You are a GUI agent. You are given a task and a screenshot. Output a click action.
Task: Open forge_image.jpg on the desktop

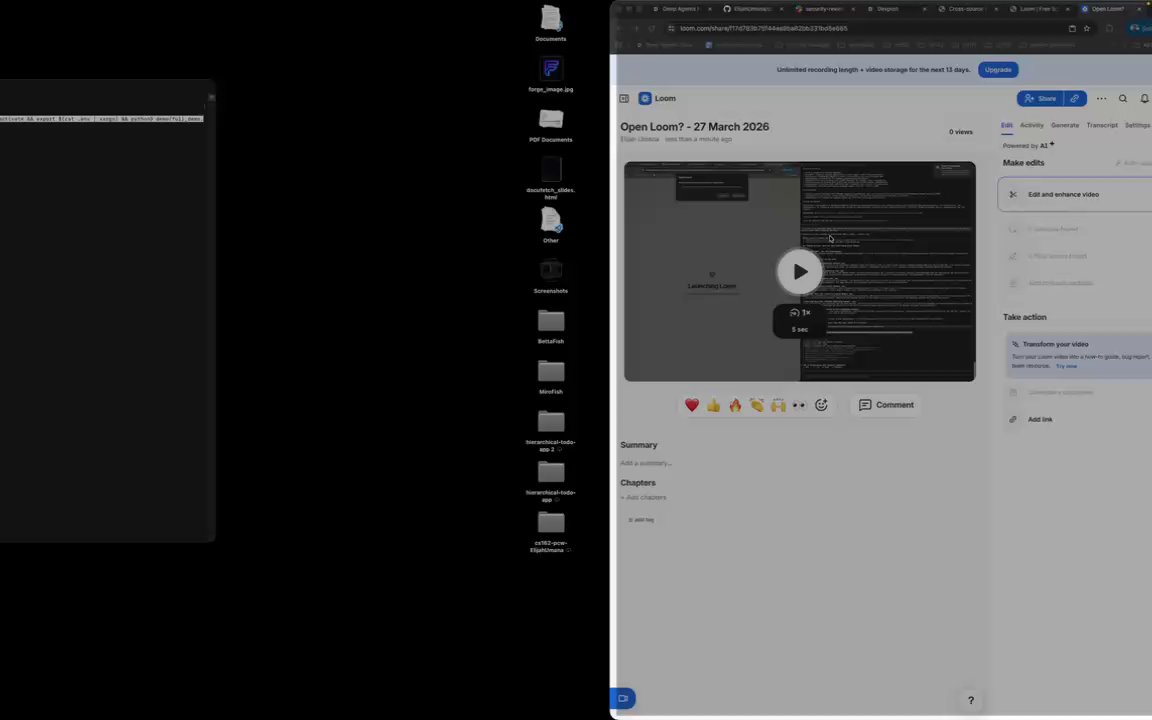pyautogui.click(x=550, y=73)
